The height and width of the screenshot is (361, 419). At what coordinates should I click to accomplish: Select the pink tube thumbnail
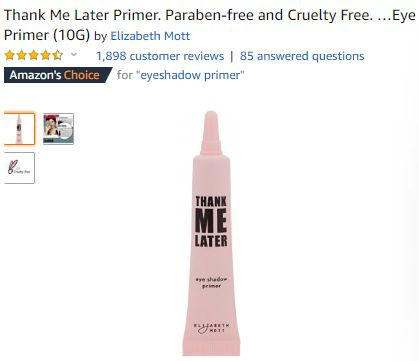[x=19, y=129]
